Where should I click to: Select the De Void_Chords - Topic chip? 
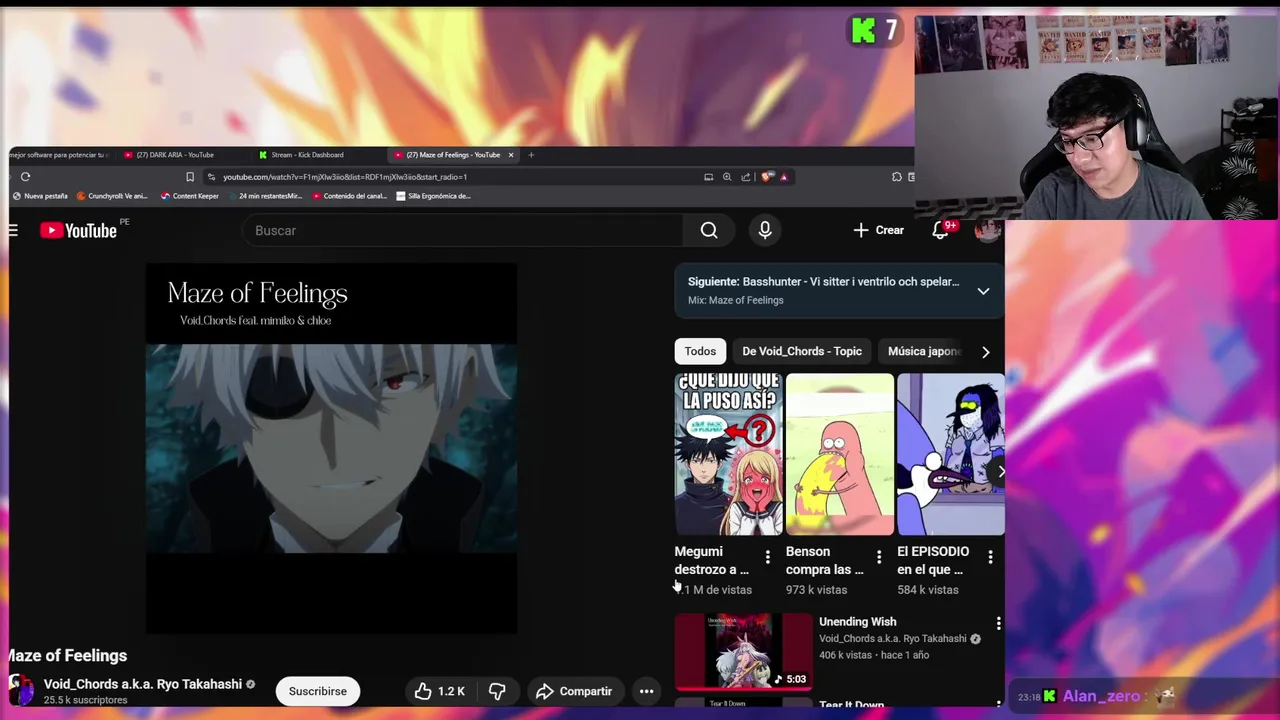[802, 351]
